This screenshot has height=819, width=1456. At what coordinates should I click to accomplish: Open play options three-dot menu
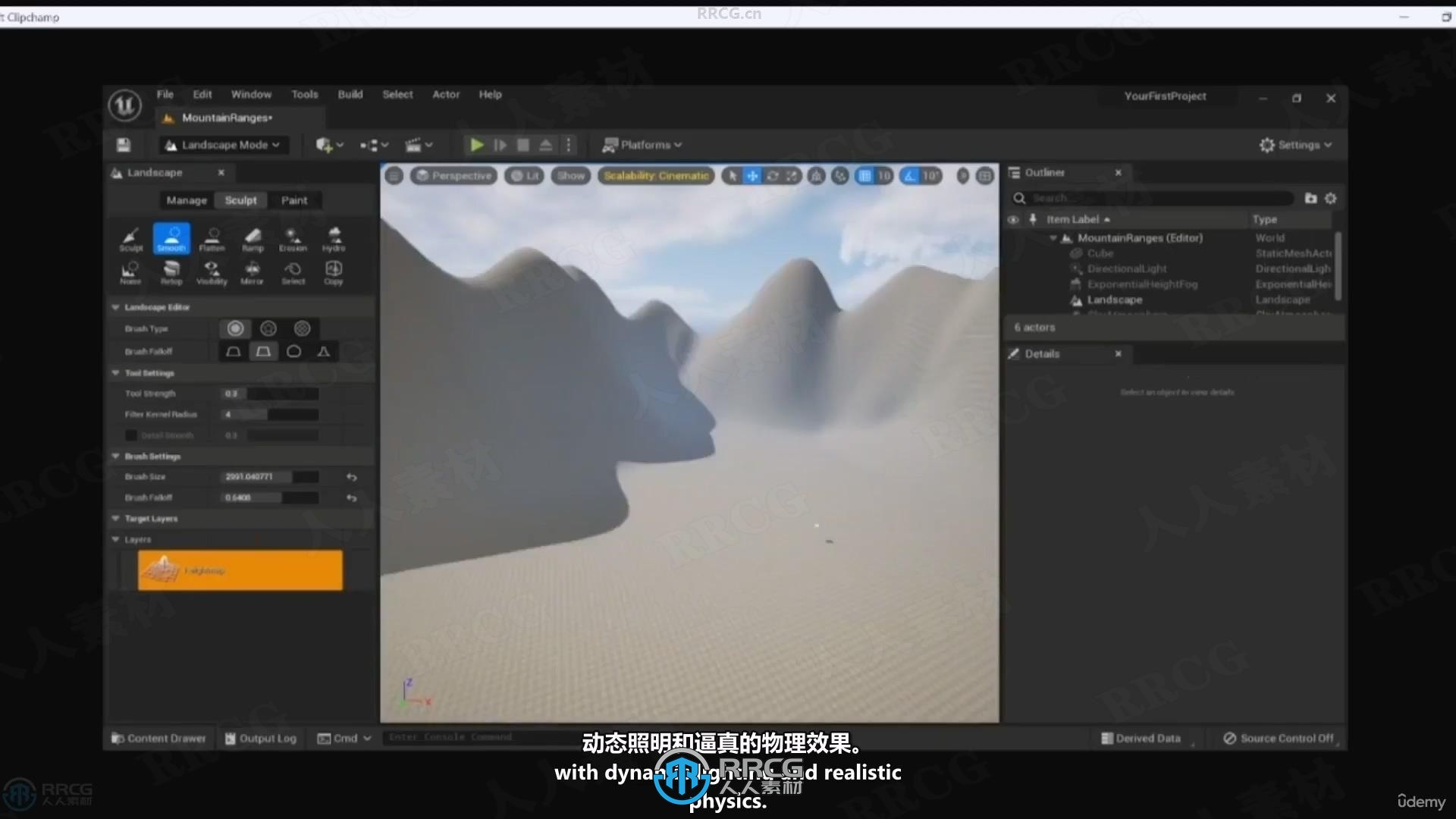coord(569,145)
